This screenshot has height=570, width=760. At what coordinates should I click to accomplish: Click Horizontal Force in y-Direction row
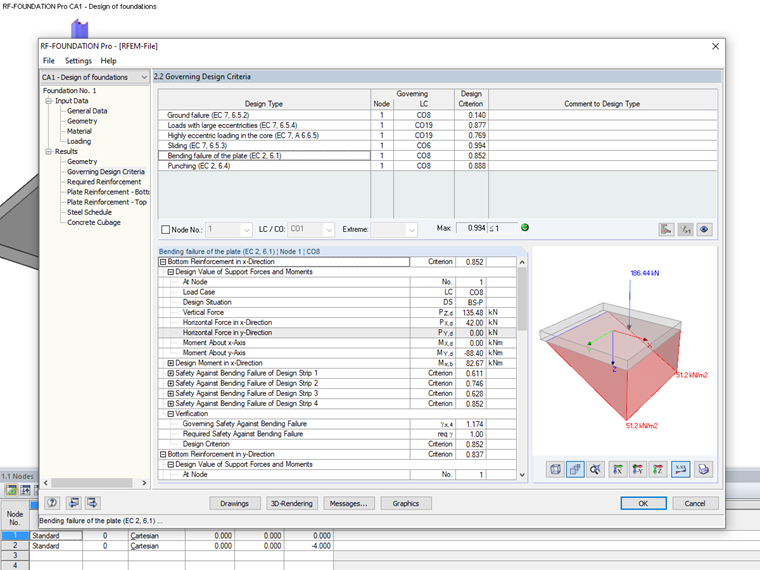[x=337, y=333]
